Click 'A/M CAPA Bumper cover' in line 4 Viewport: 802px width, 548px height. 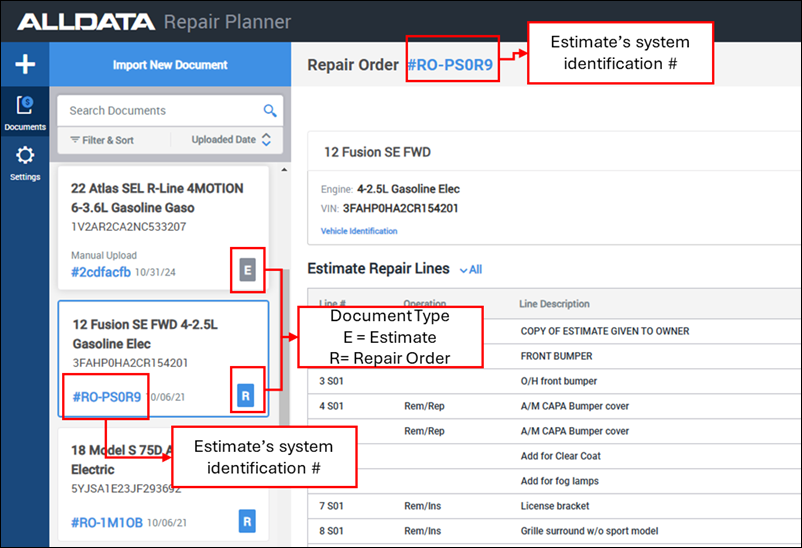[575, 406]
